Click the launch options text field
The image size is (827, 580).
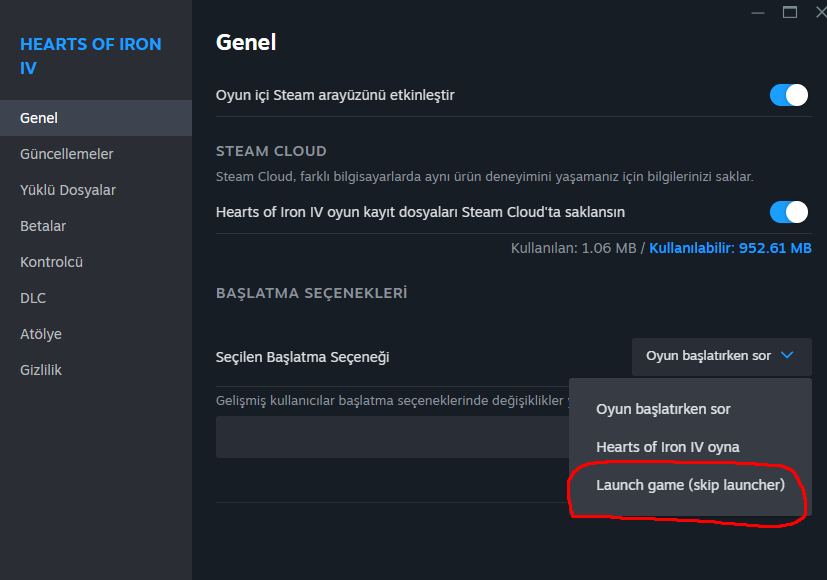[x=390, y=437]
